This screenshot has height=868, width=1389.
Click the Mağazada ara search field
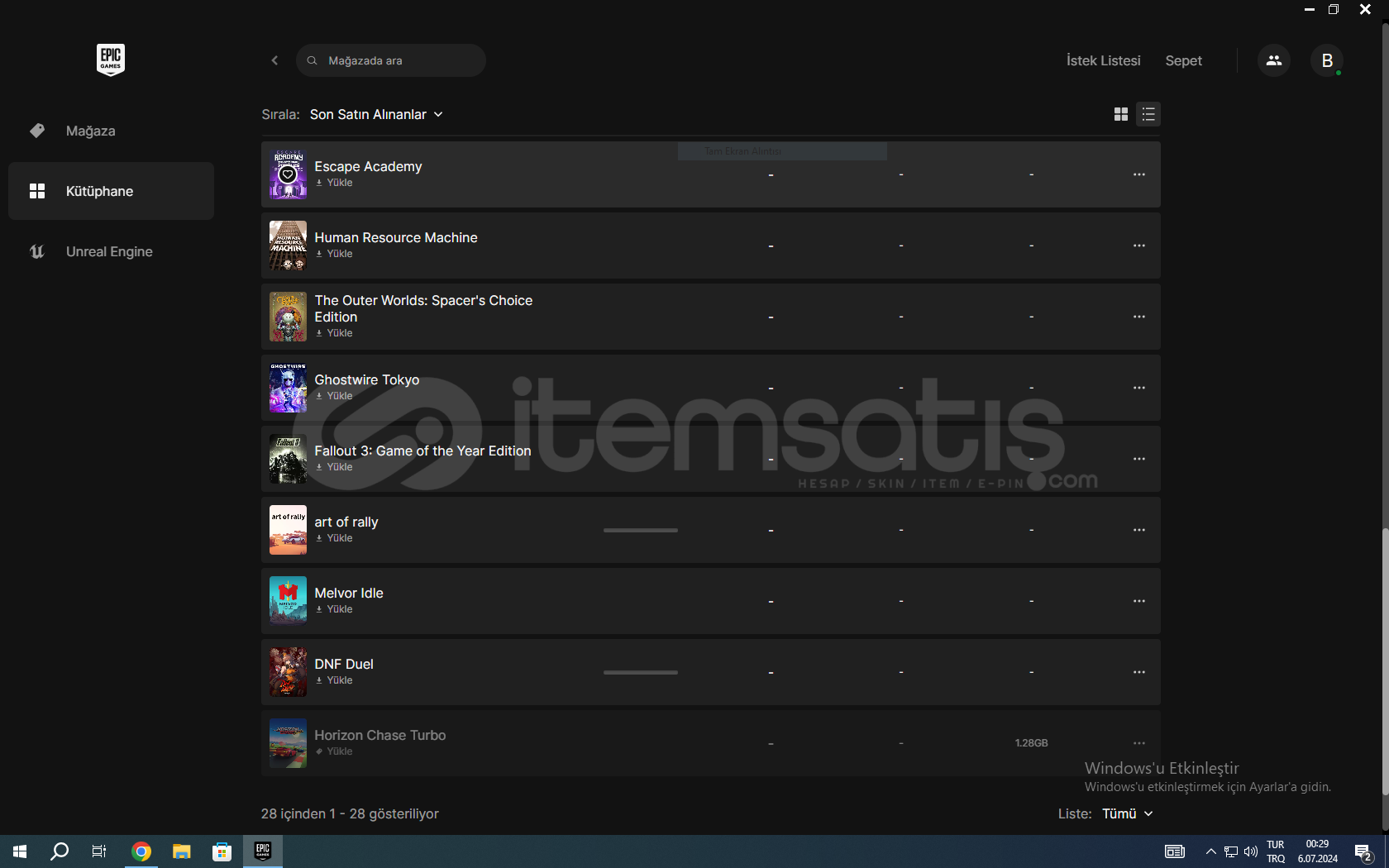pos(390,60)
